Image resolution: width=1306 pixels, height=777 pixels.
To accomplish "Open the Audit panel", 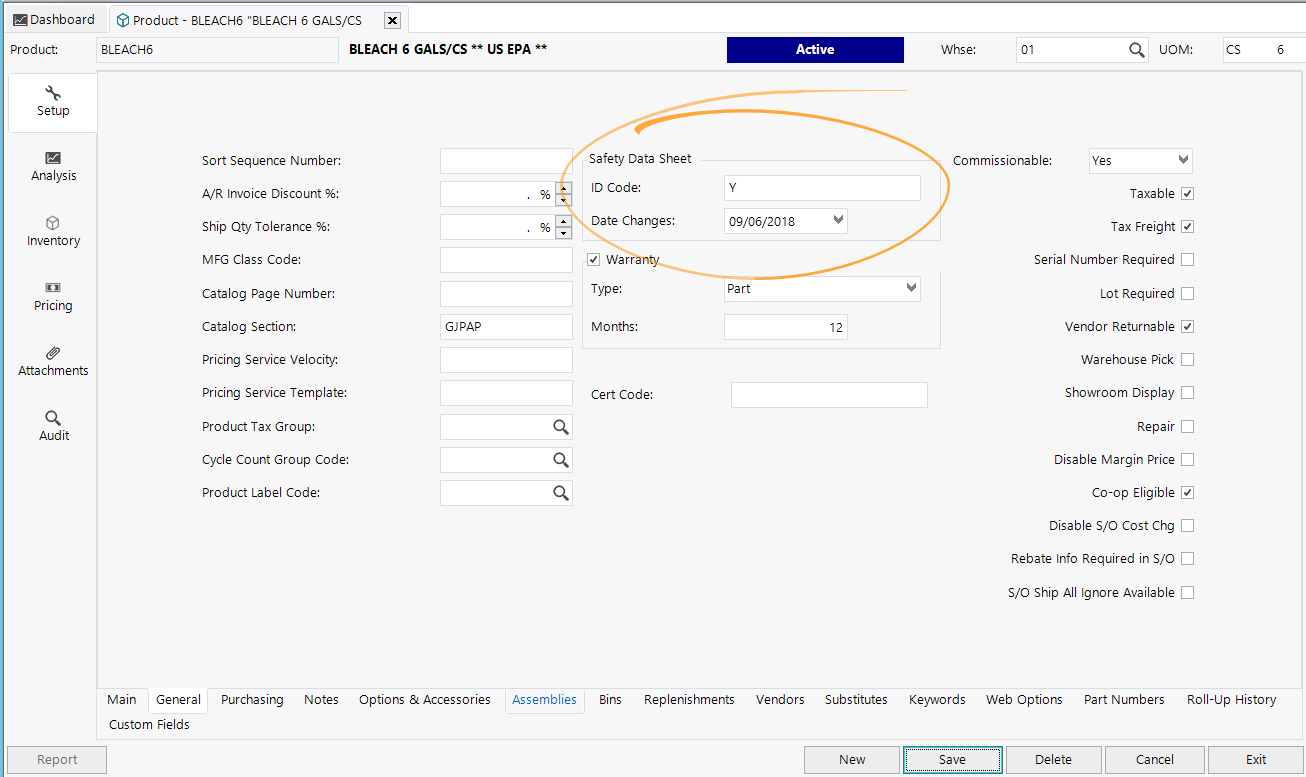I will coord(52,424).
